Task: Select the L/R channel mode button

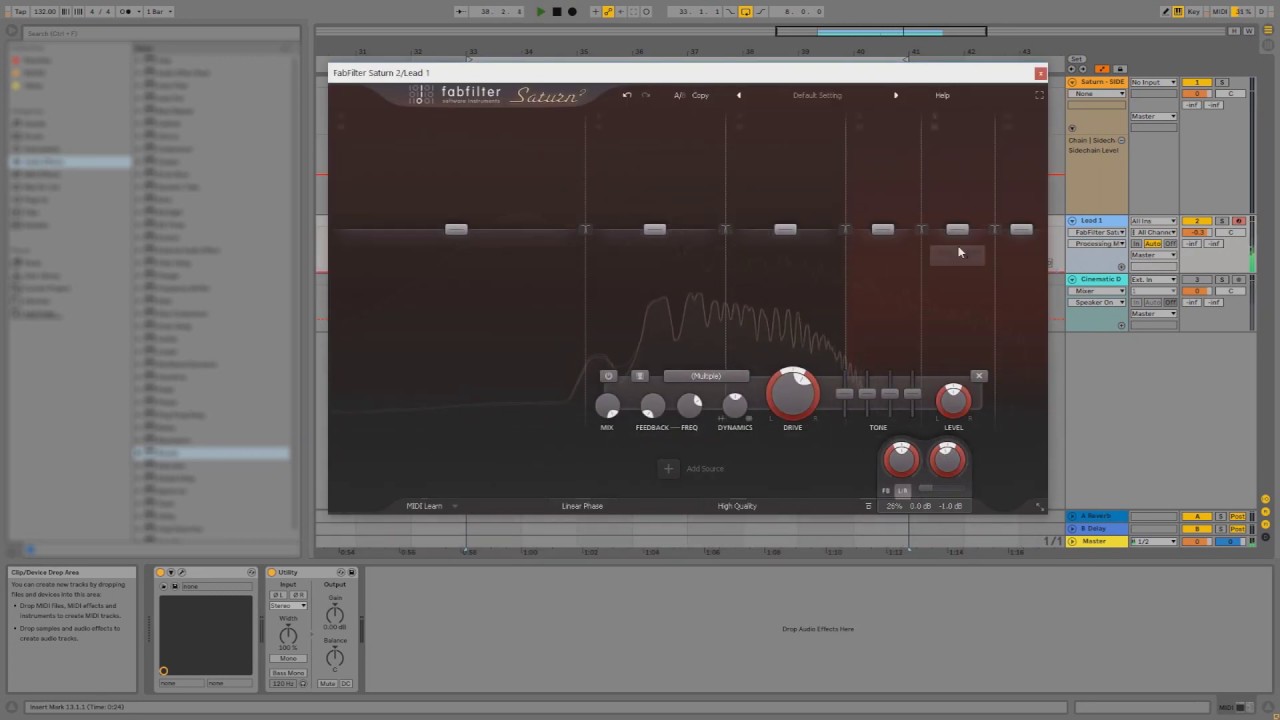Action: click(x=903, y=491)
